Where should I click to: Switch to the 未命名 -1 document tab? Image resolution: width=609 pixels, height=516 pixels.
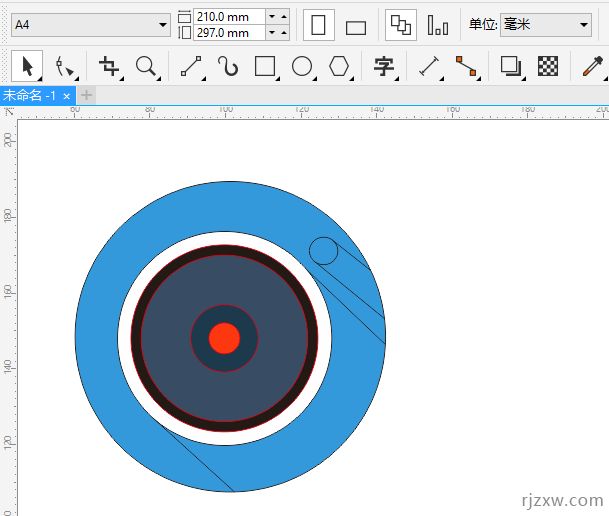(x=29, y=96)
